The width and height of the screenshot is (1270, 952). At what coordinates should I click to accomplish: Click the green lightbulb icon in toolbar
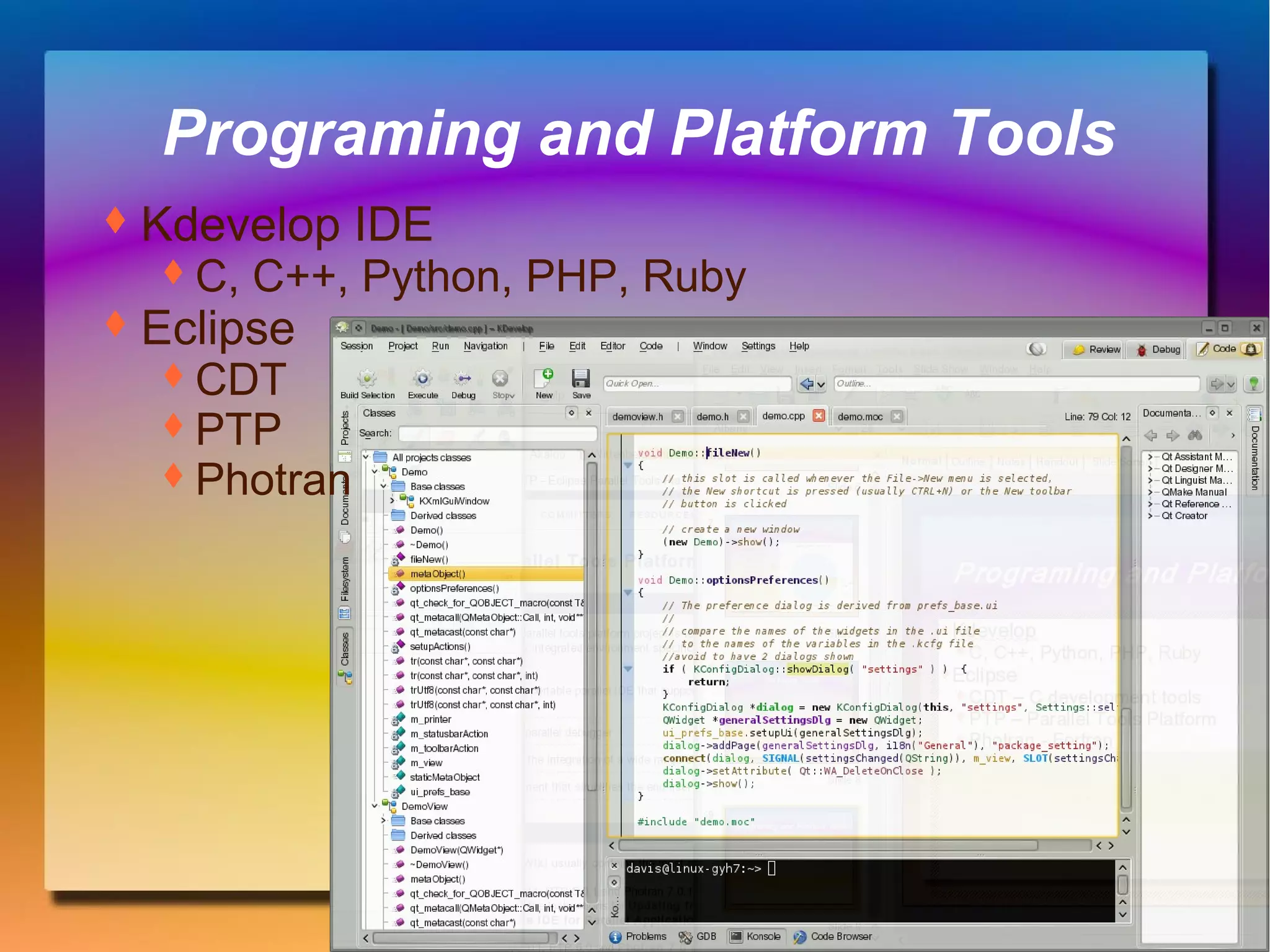(1253, 384)
